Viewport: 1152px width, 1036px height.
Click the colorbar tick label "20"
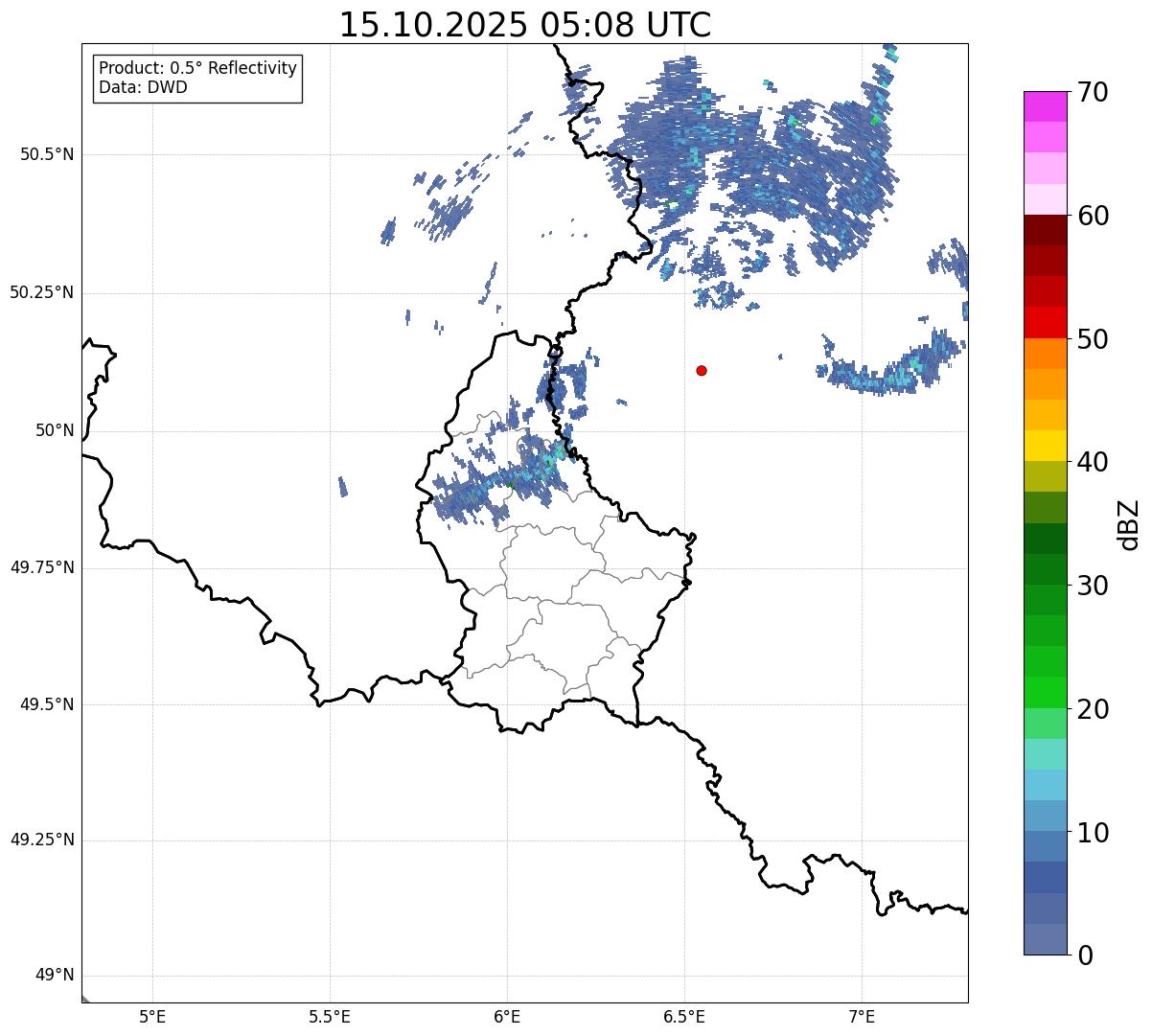point(1093,709)
